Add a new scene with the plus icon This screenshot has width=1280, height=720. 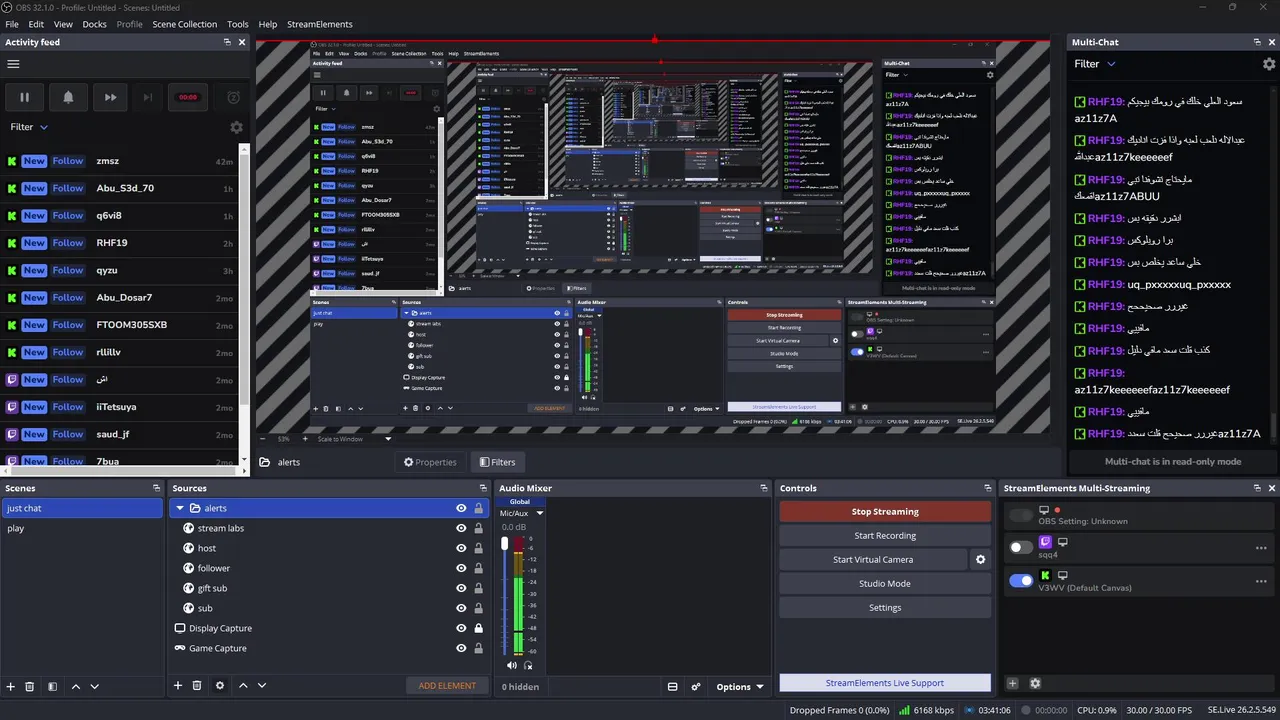click(x=11, y=686)
